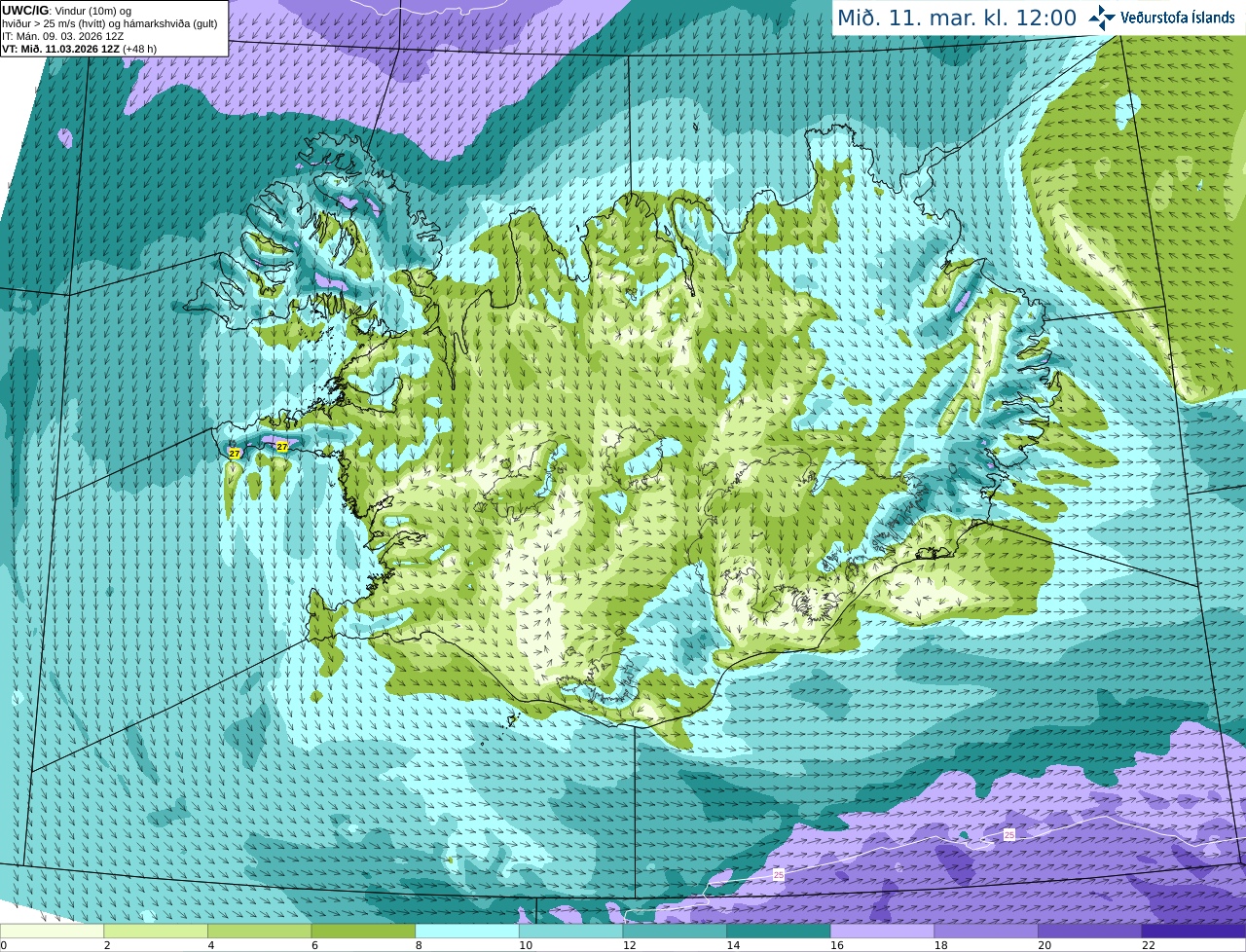Click the Veðurstofa Íslands logo
1246x952 pixels.
[1161, 18]
